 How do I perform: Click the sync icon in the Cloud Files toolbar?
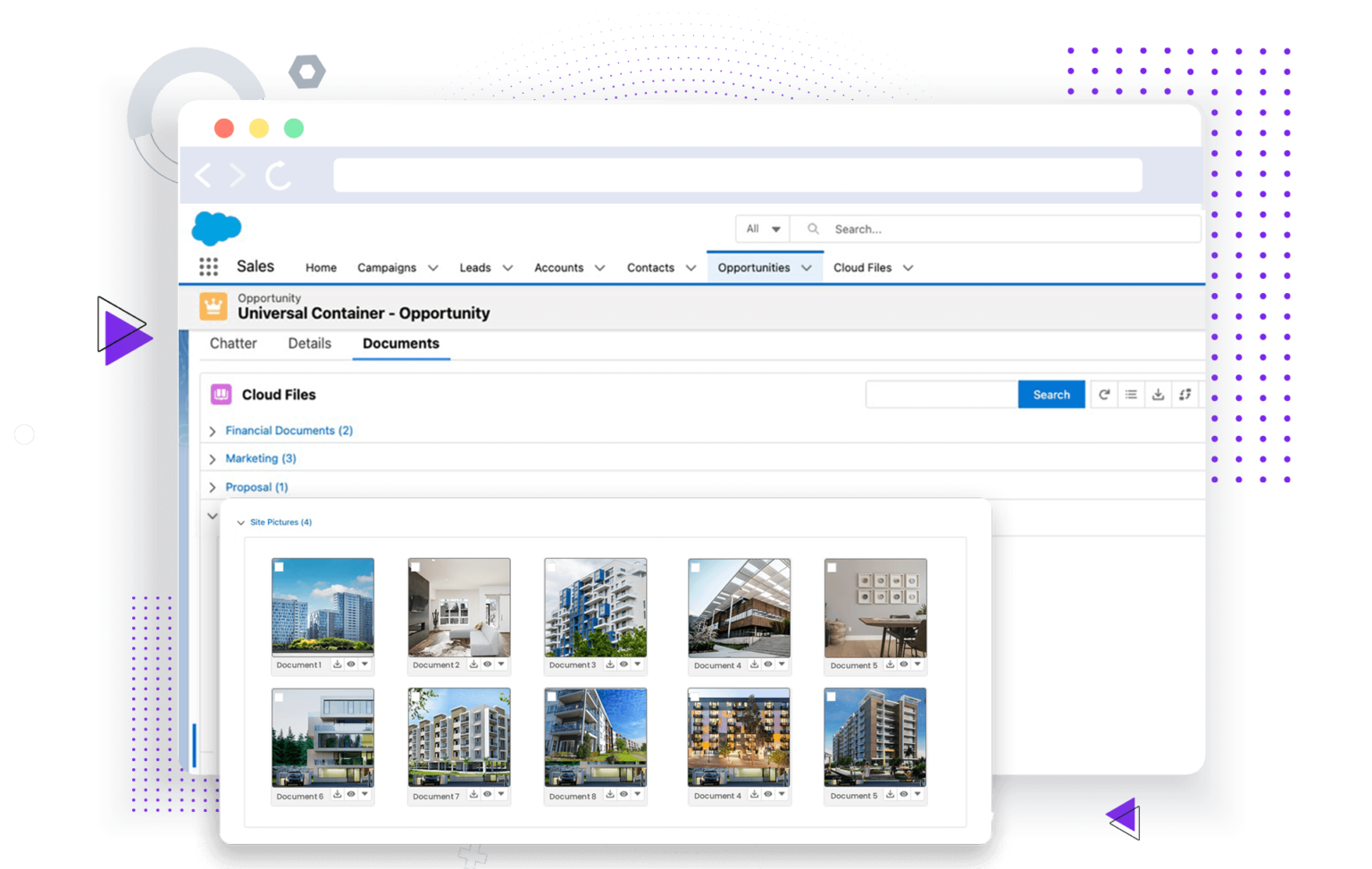pyautogui.click(x=1185, y=394)
